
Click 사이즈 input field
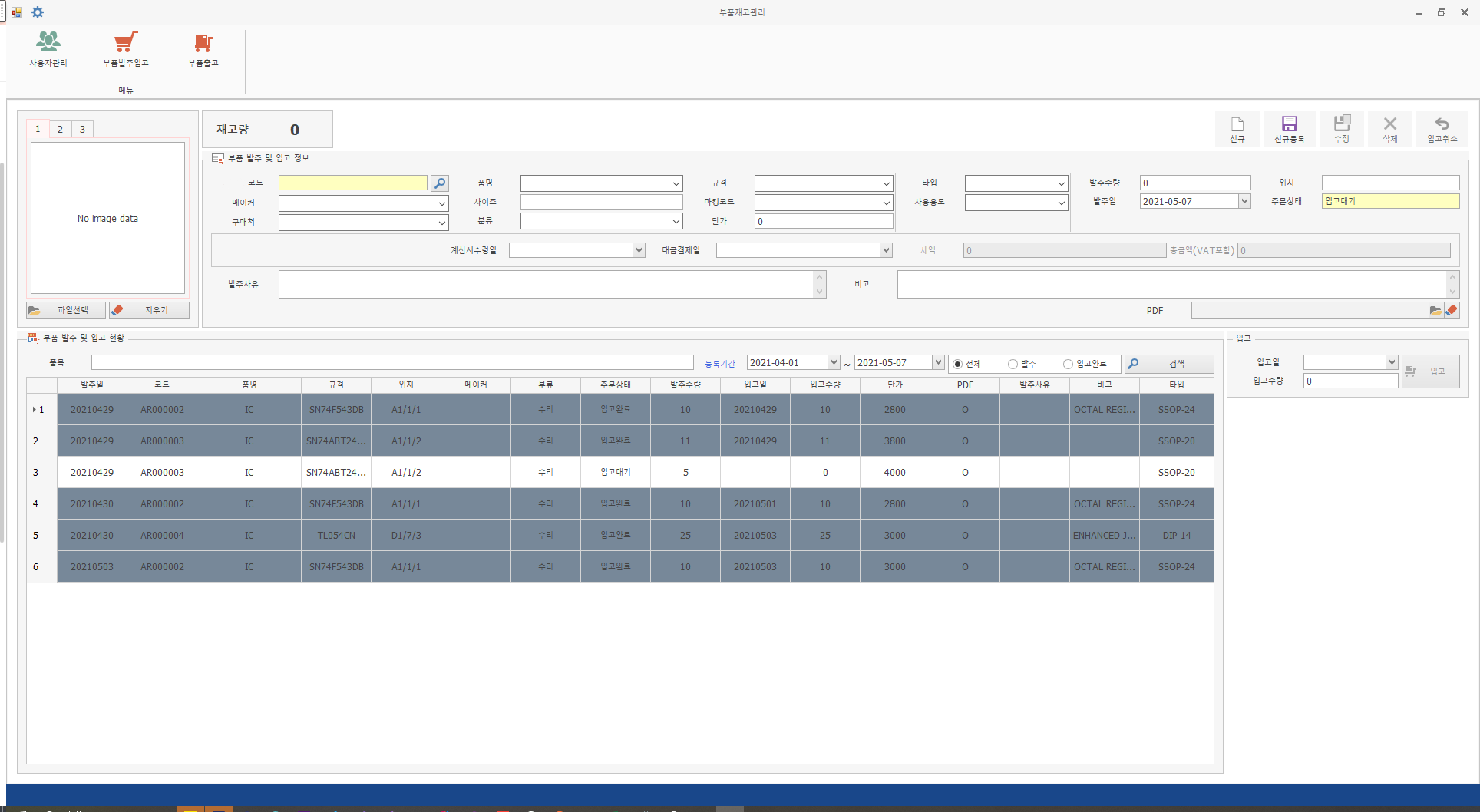(601, 202)
